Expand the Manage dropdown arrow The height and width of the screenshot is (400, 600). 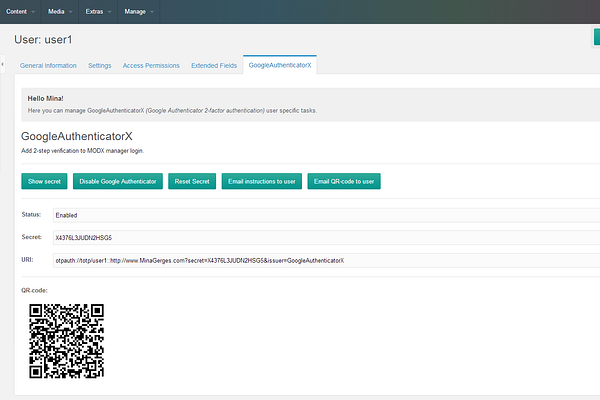(x=152, y=12)
